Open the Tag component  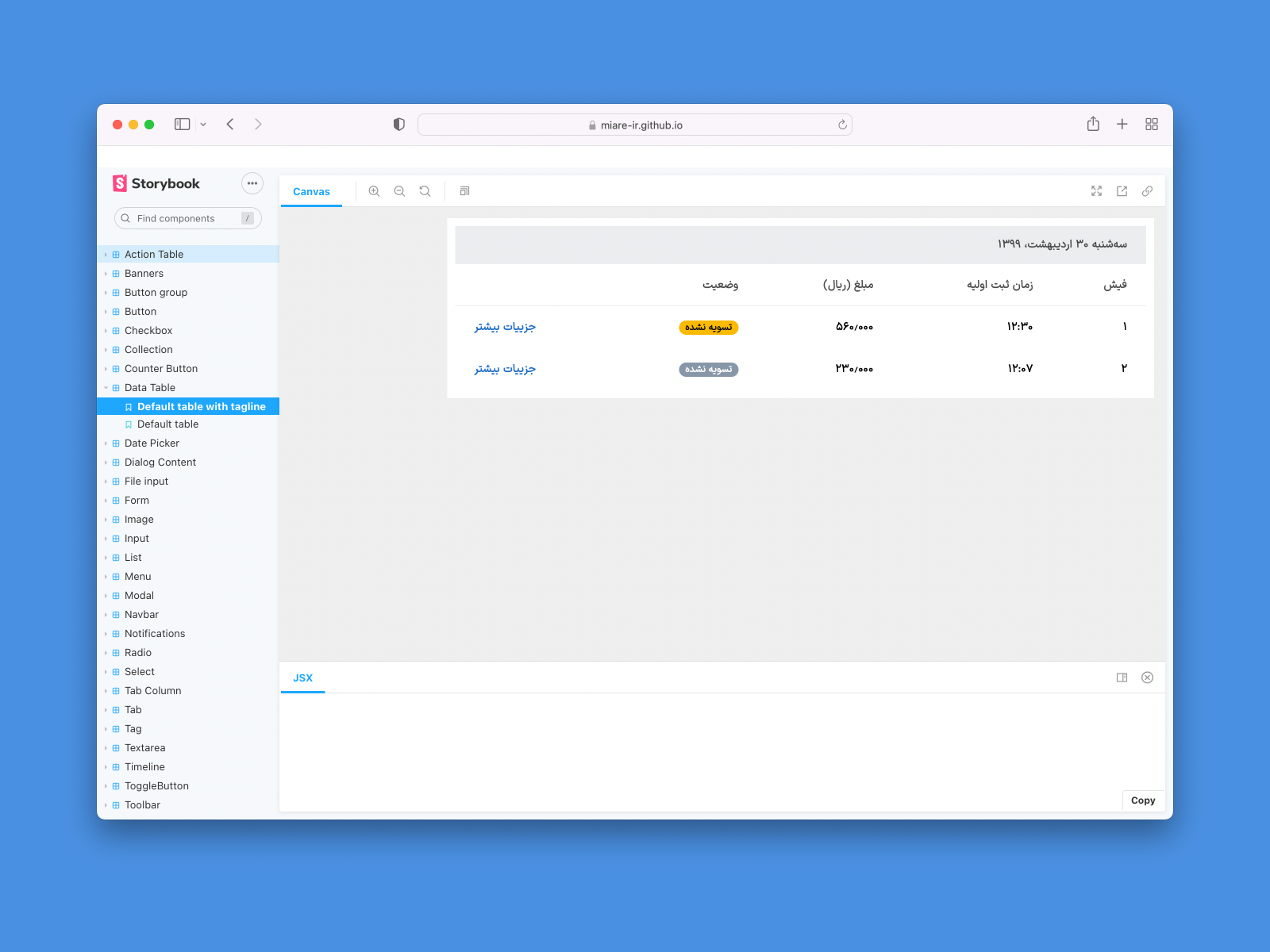pos(188,728)
